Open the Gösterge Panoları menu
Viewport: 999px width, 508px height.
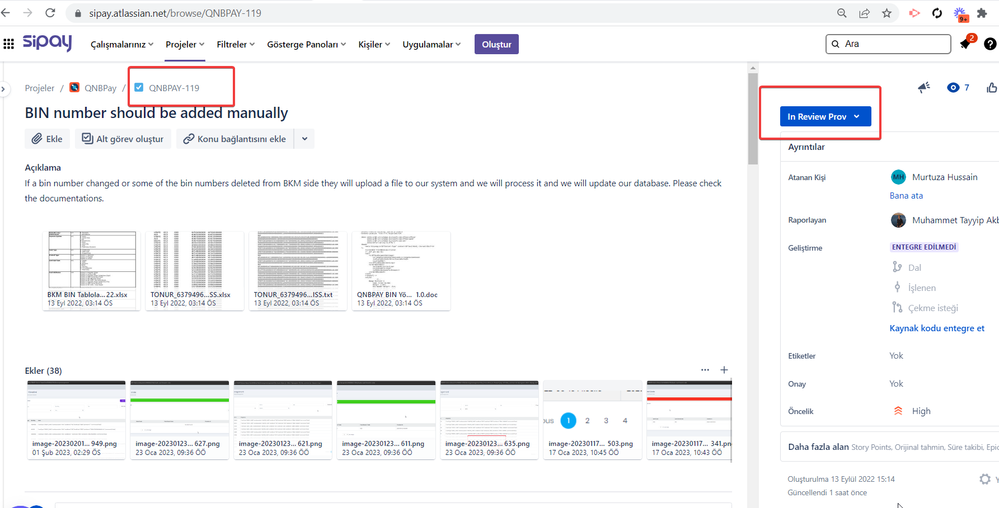(x=306, y=45)
